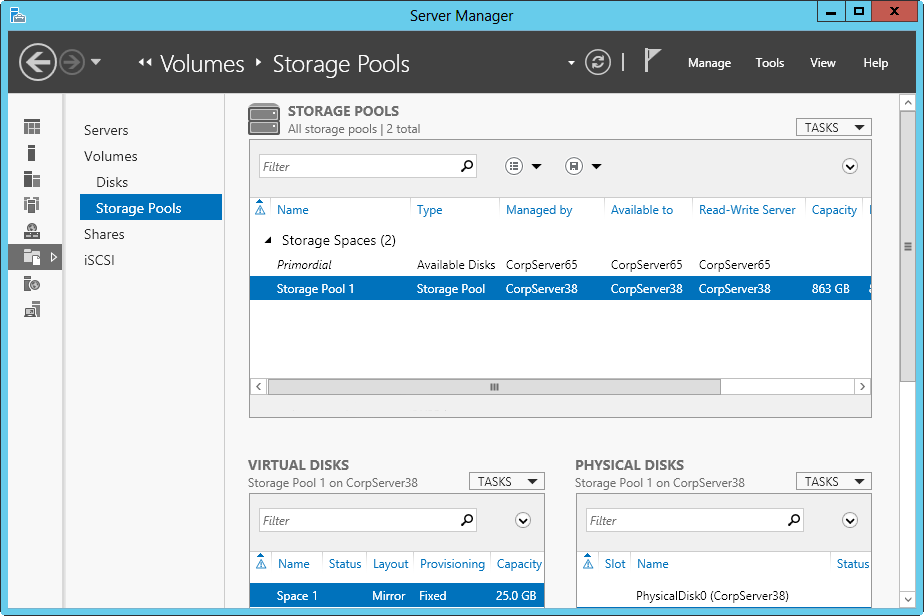Image resolution: width=924 pixels, height=616 pixels.
Task: Select File and Storage Services sidebar icon
Action: click(x=35, y=257)
